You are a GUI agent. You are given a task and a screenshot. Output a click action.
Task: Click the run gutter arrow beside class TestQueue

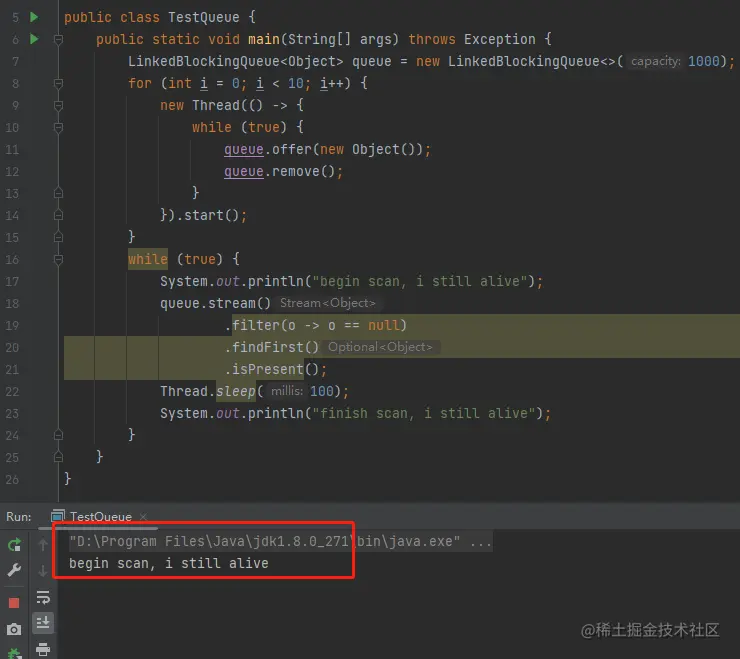click(34, 17)
